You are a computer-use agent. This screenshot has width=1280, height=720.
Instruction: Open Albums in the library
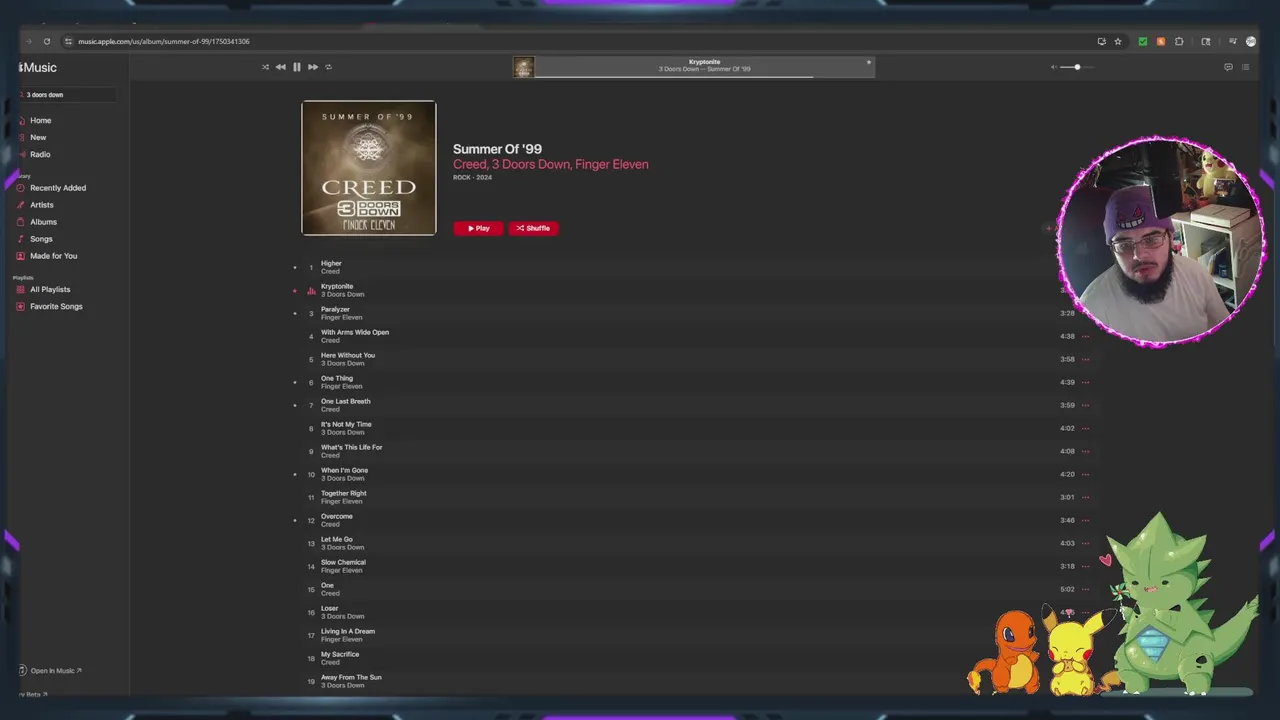[x=43, y=222]
